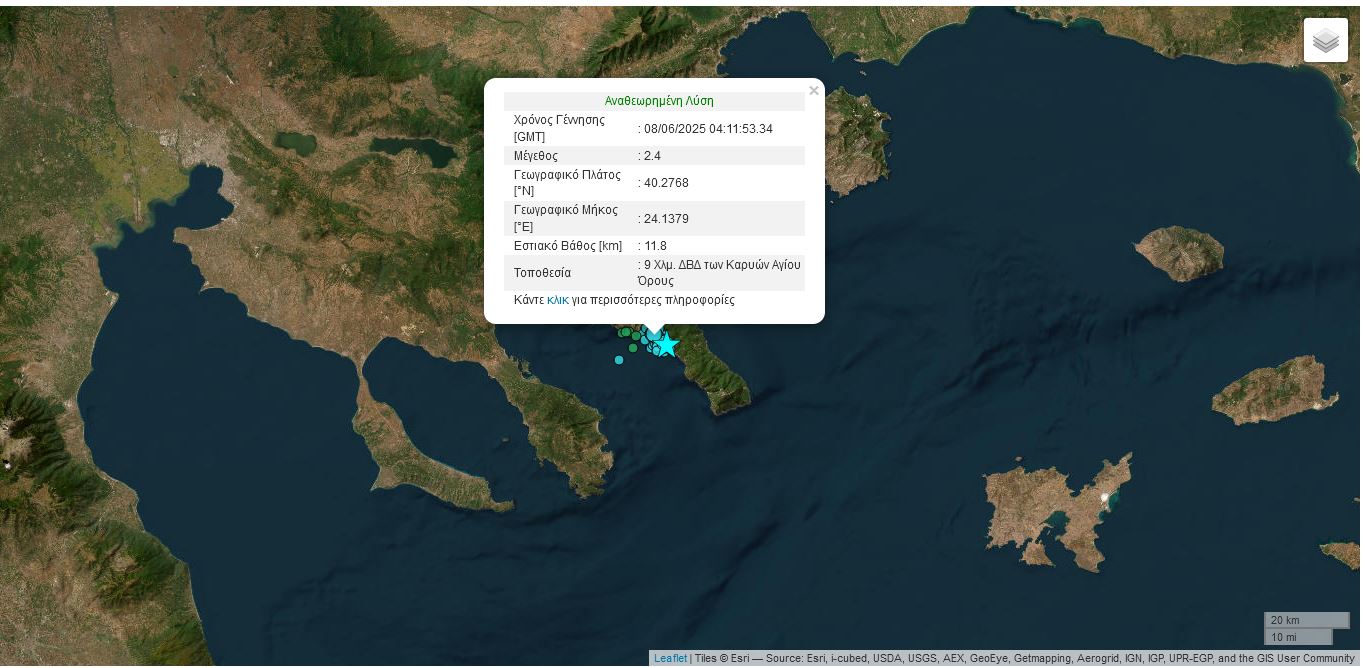Click the cyan star earthquake marker
The height and width of the screenshot is (668, 1365).
(666, 345)
